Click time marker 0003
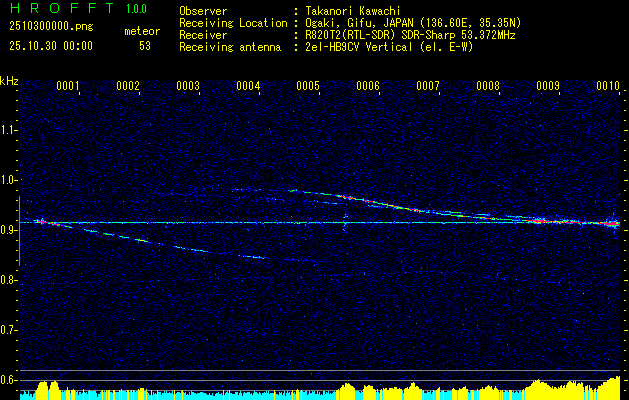The image size is (629, 400). [188, 86]
